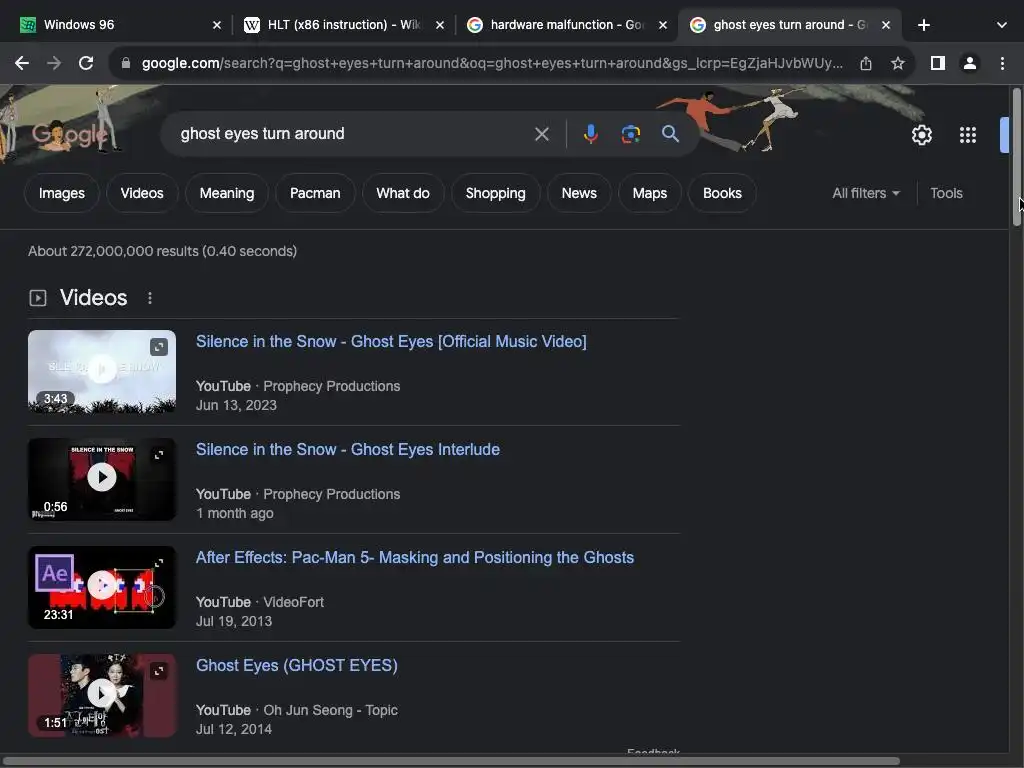Close the ghost eyes search tab

pyautogui.click(x=886, y=25)
